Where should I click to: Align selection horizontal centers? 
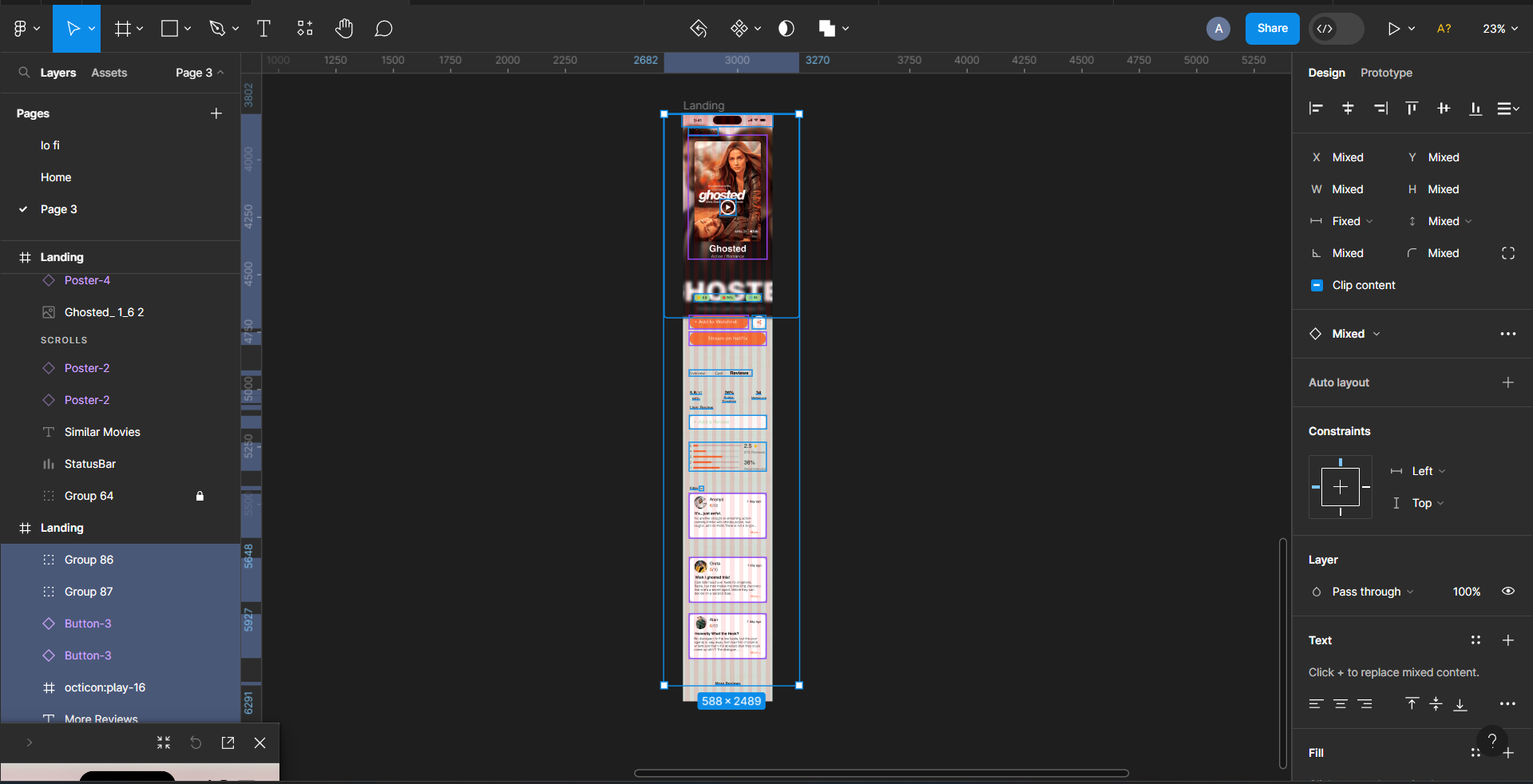click(1348, 109)
